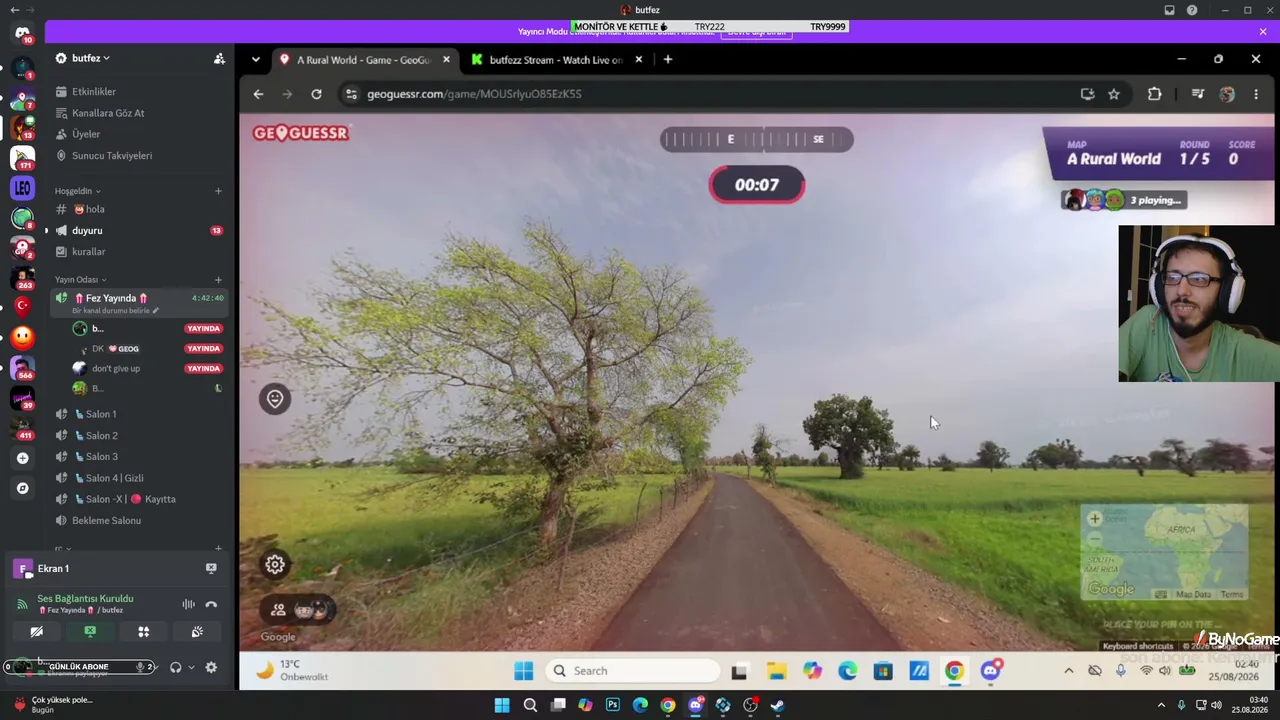1280x720 pixels.
Task: Click the GeoGuessr logo
Action: 300,133
